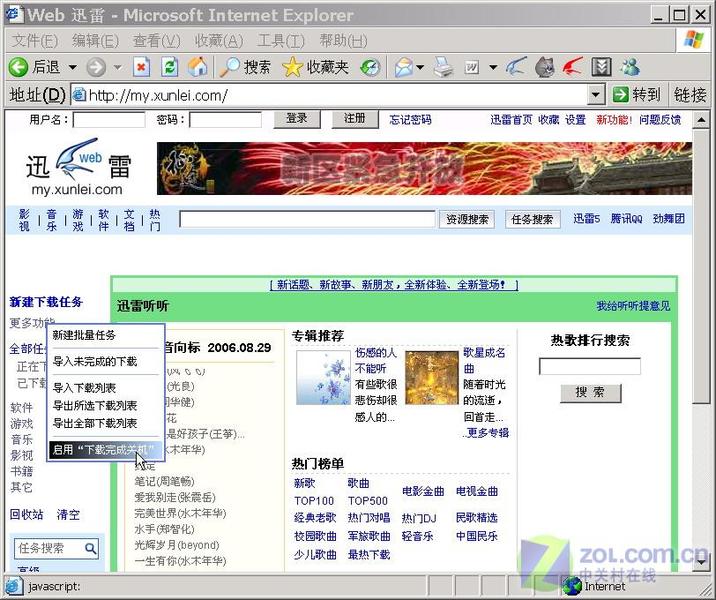Open the 问题反馈 link

(660, 120)
